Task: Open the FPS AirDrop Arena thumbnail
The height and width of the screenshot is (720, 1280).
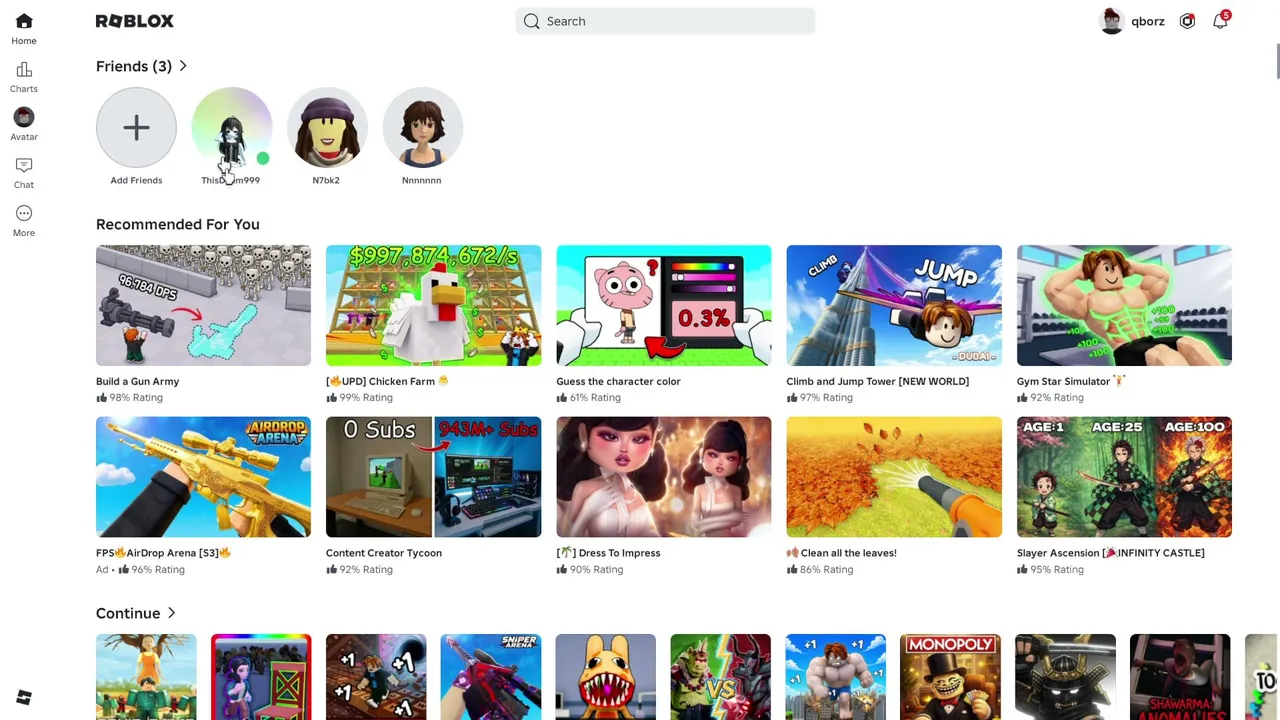Action: click(203, 477)
